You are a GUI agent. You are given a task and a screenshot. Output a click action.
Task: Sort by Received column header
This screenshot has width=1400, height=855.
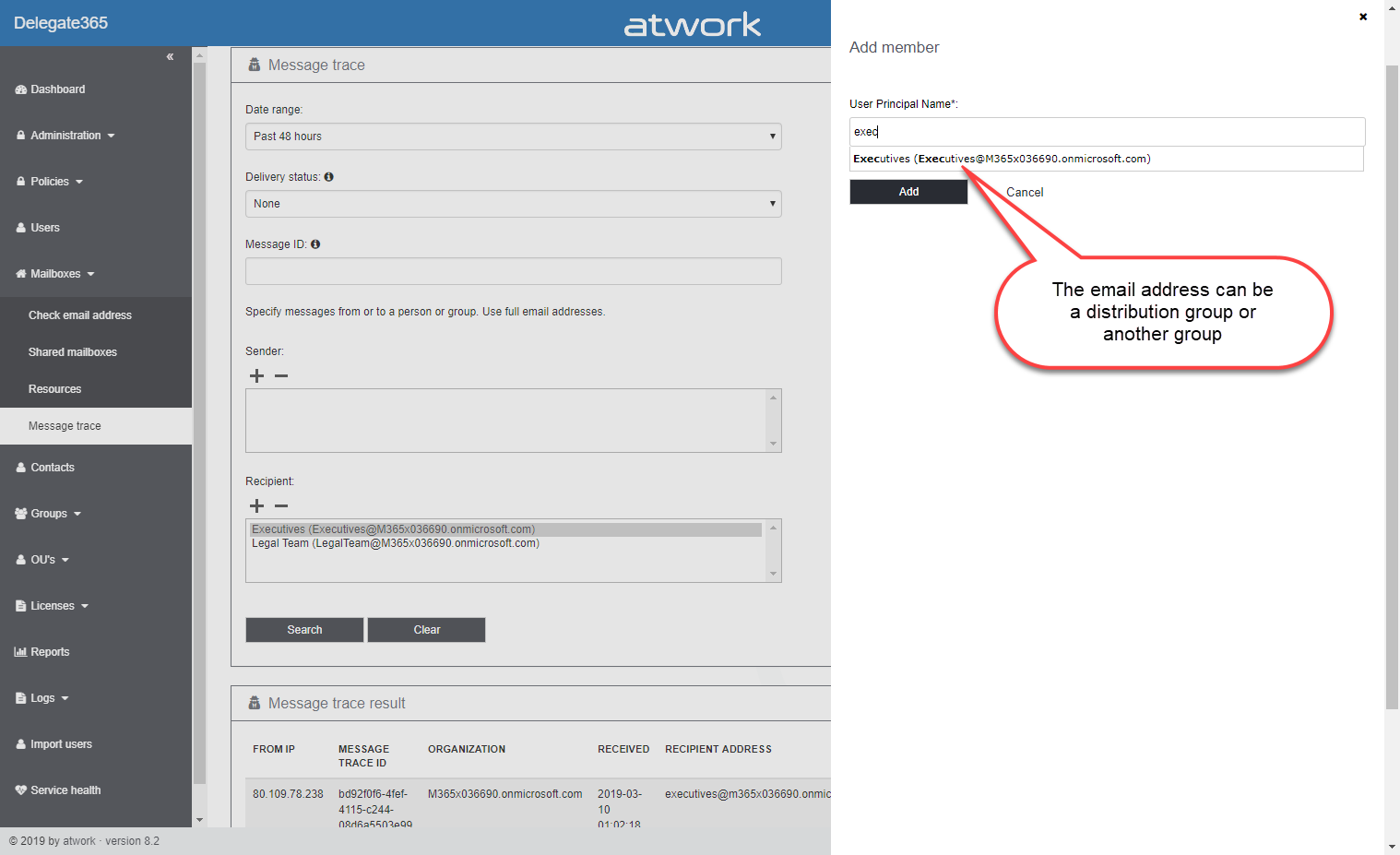point(623,749)
